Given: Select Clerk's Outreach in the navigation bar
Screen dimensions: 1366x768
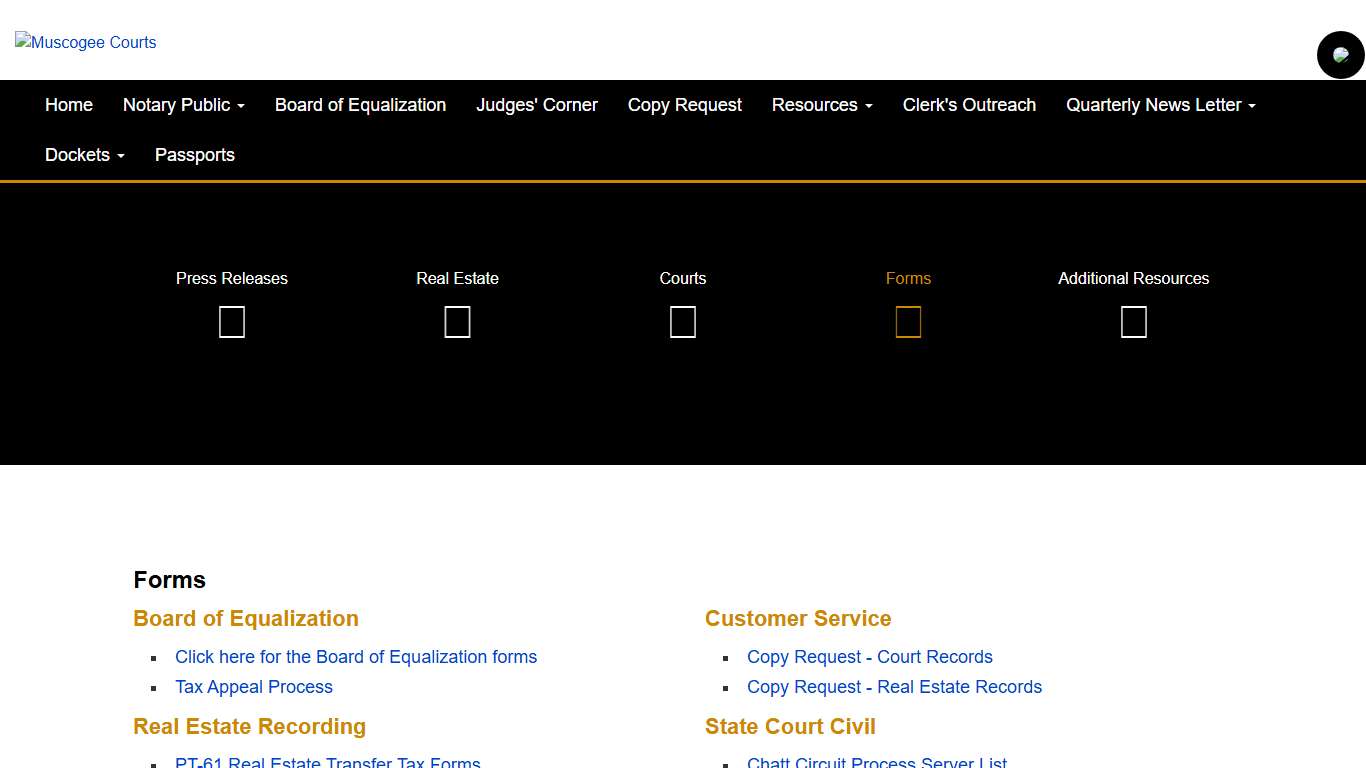Looking at the screenshot, I should tap(969, 105).
